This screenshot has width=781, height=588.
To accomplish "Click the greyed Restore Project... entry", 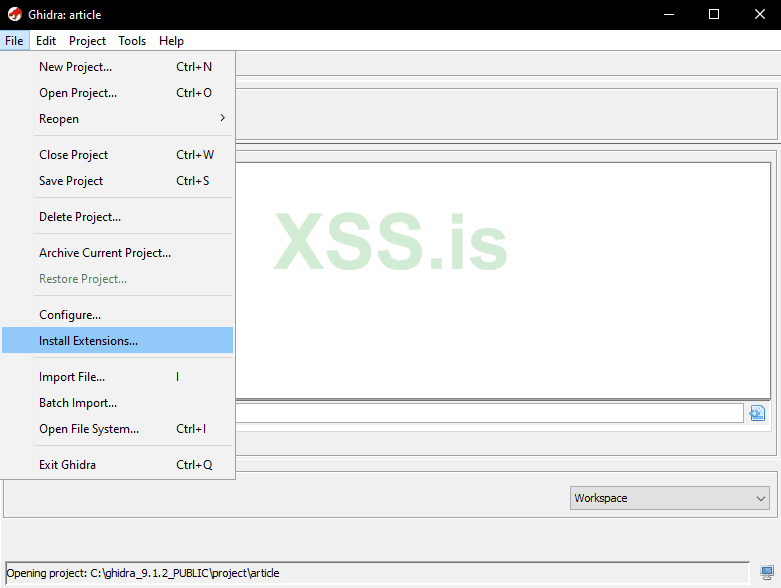I will point(118,279).
